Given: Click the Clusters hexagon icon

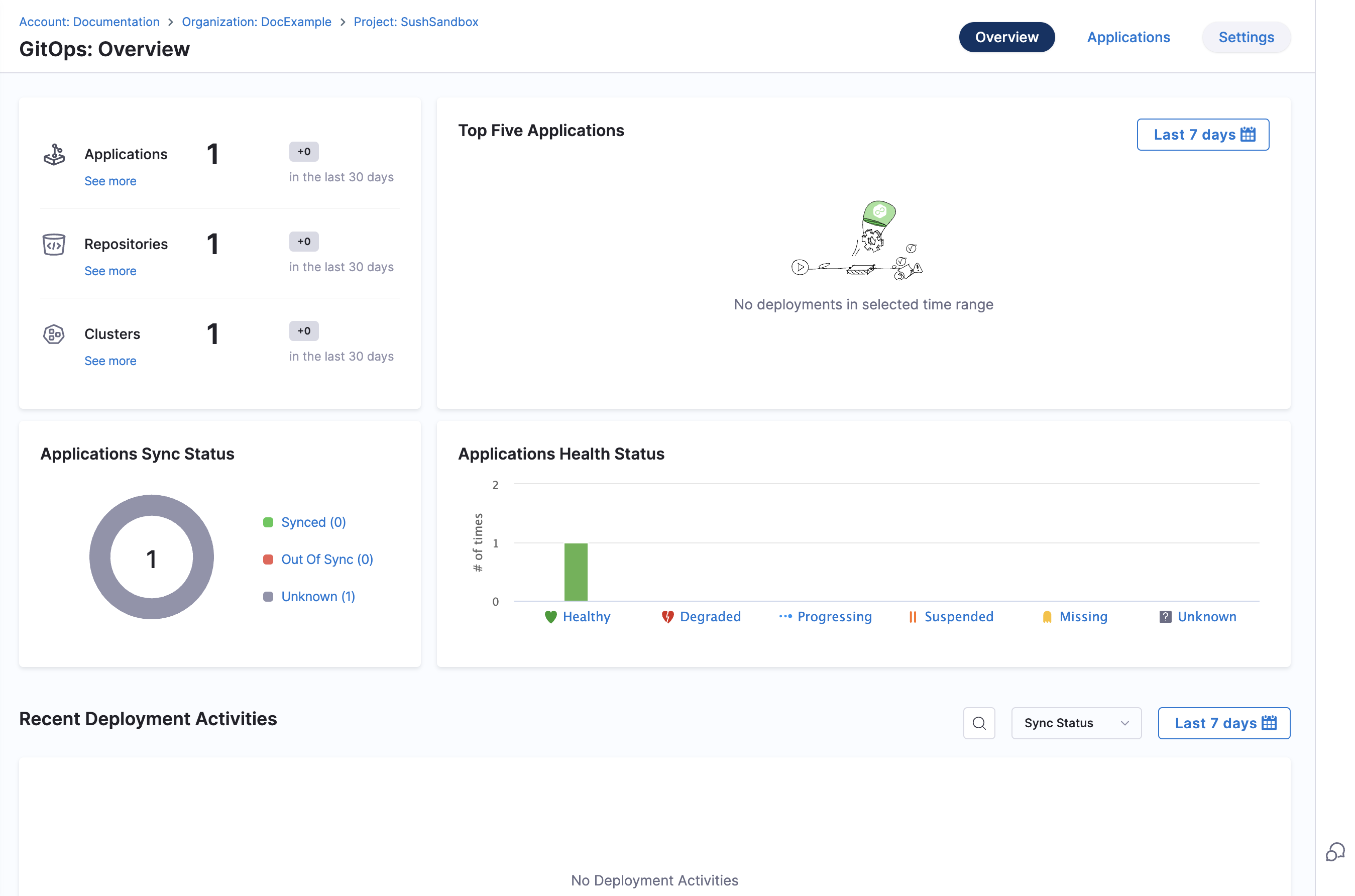Looking at the screenshot, I should point(54,333).
